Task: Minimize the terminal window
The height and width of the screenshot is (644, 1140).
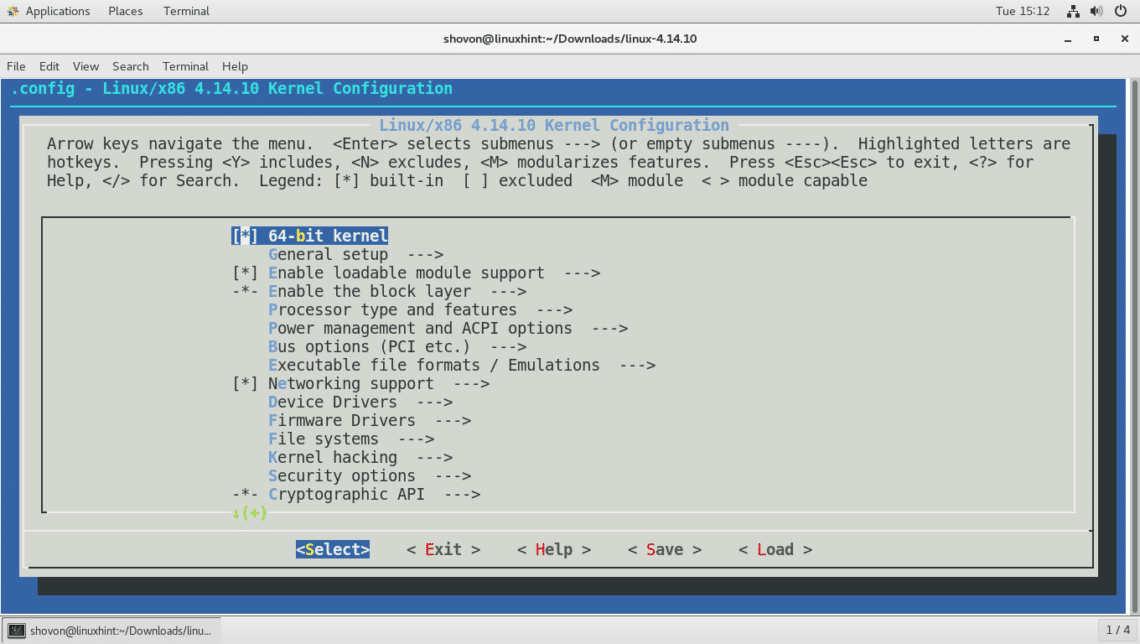Action: coord(1067,39)
